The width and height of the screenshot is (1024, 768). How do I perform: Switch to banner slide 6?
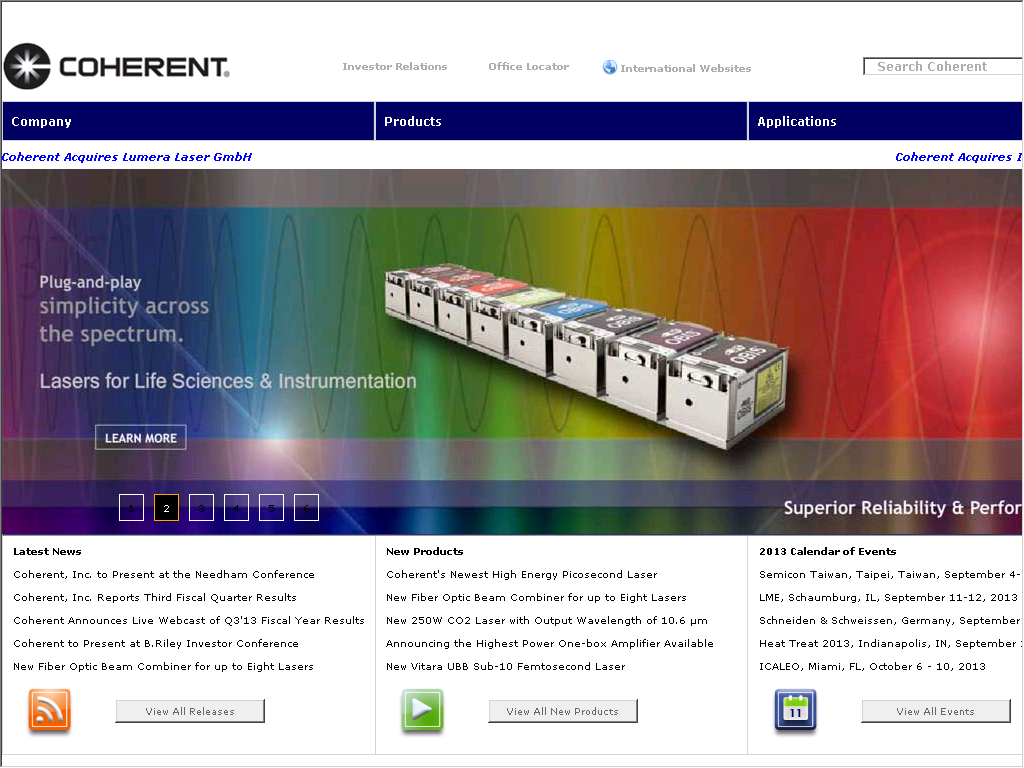point(306,508)
